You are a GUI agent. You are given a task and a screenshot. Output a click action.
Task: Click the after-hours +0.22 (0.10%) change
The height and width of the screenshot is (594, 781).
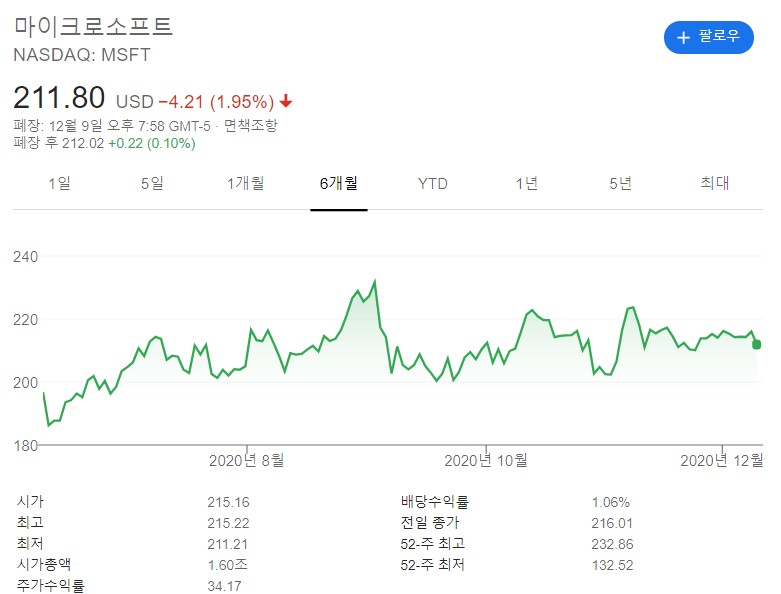click(x=152, y=143)
